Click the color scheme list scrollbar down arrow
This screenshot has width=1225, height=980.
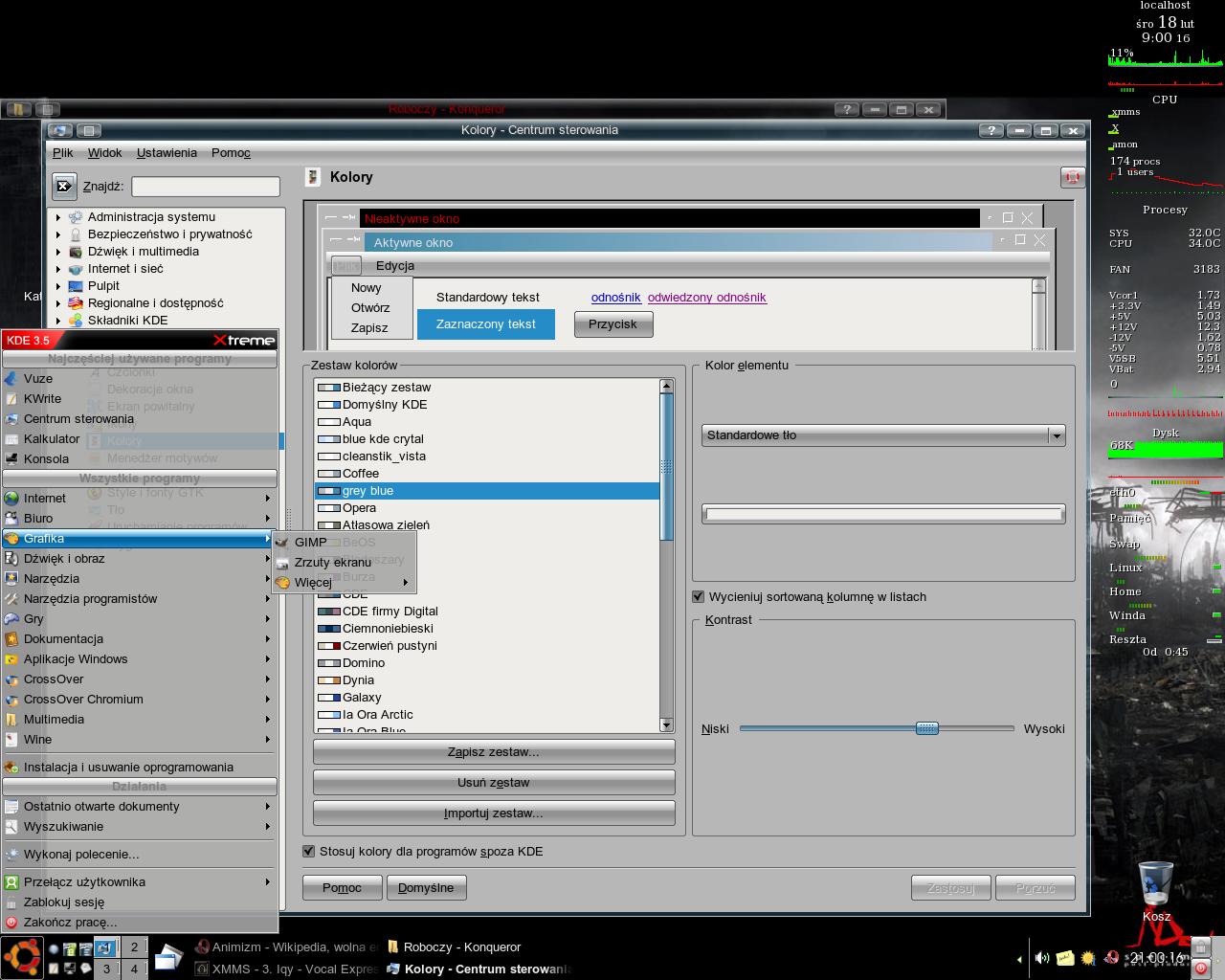(x=667, y=725)
